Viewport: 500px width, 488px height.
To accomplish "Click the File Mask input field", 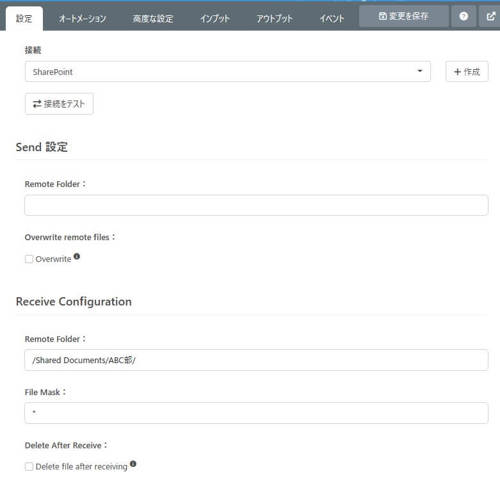I will [x=256, y=413].
